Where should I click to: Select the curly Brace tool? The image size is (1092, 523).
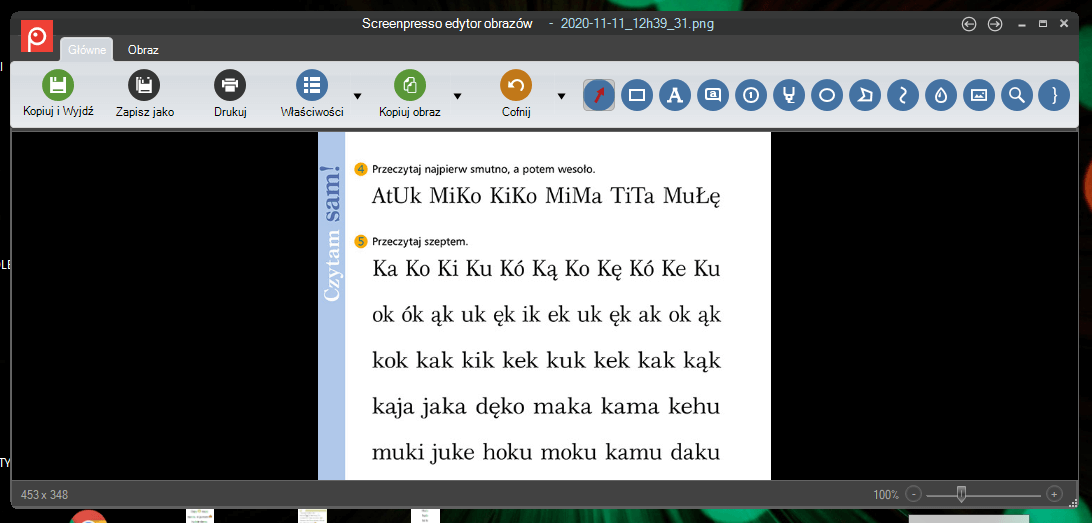coord(1054,95)
